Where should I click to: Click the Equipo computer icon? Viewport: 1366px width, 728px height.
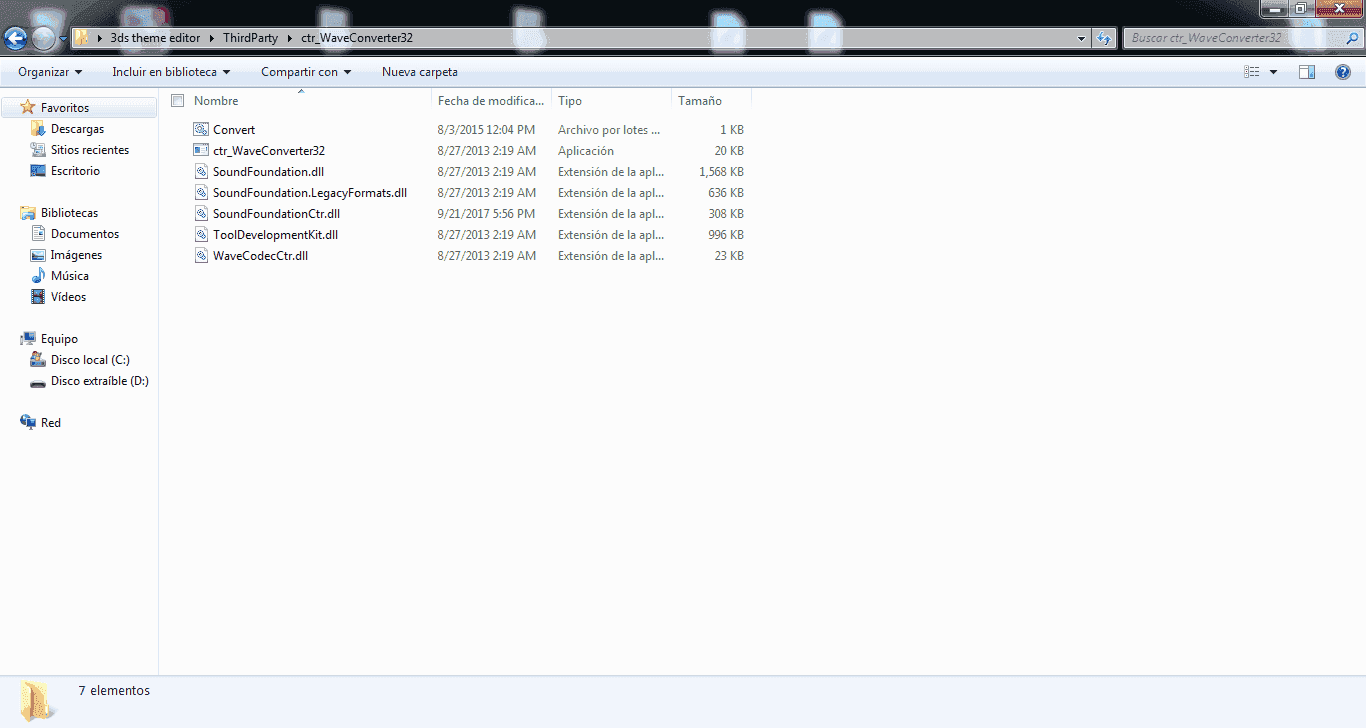pos(28,339)
